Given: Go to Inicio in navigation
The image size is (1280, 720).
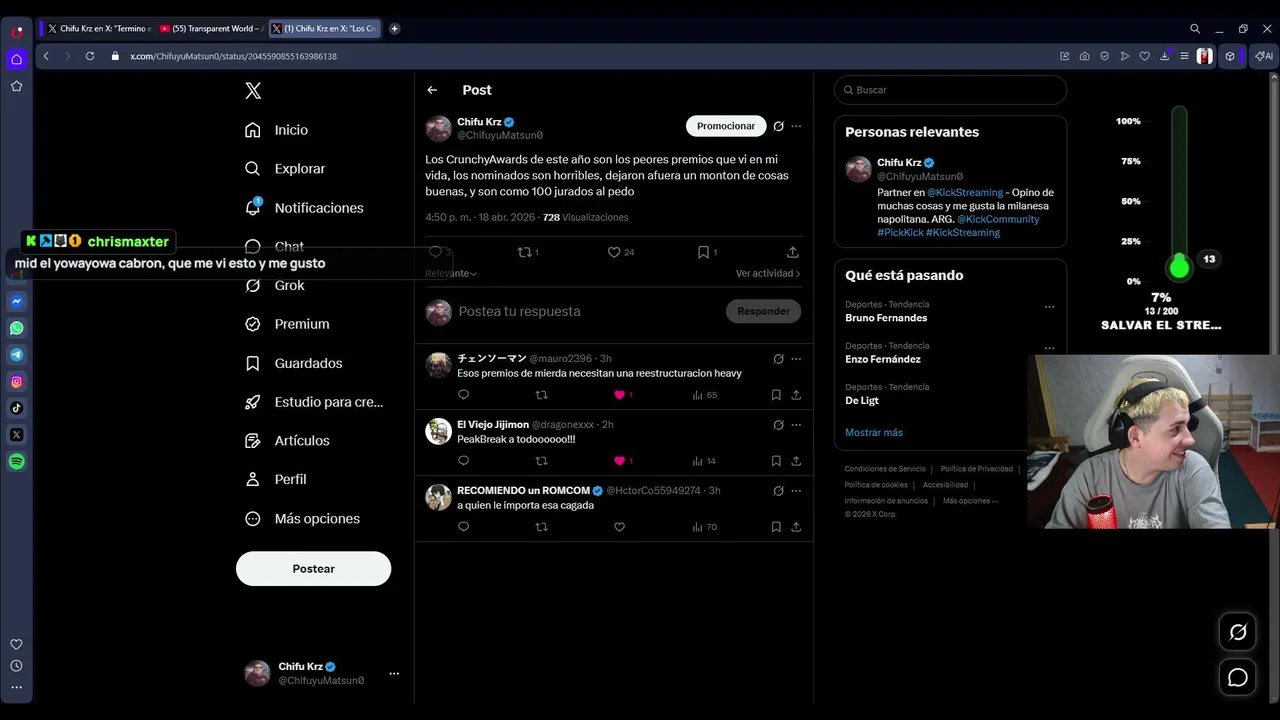Looking at the screenshot, I should [x=277, y=130].
